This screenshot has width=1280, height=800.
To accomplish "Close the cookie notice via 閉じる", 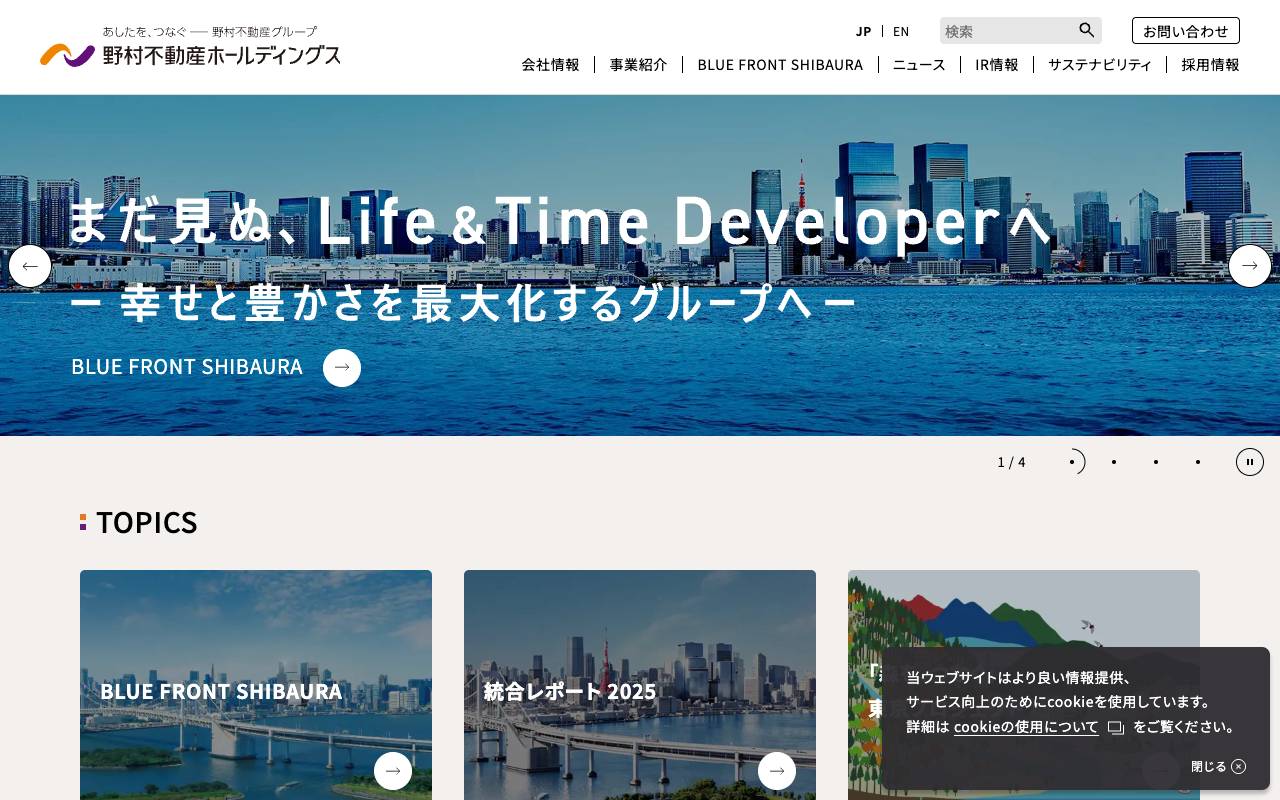I will click(x=1218, y=766).
